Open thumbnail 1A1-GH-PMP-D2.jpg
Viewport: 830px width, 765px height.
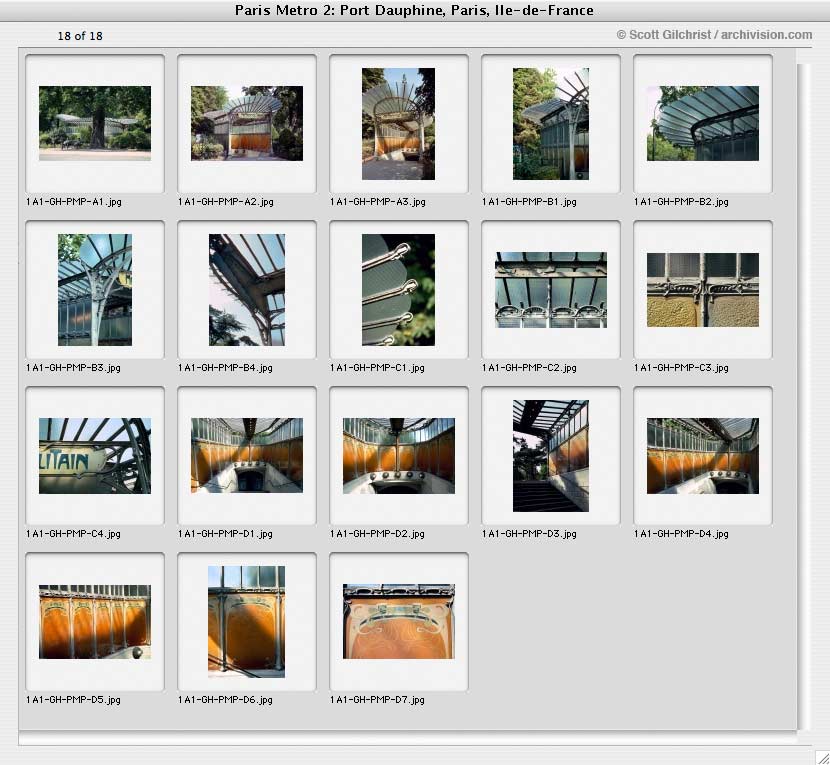[399, 456]
